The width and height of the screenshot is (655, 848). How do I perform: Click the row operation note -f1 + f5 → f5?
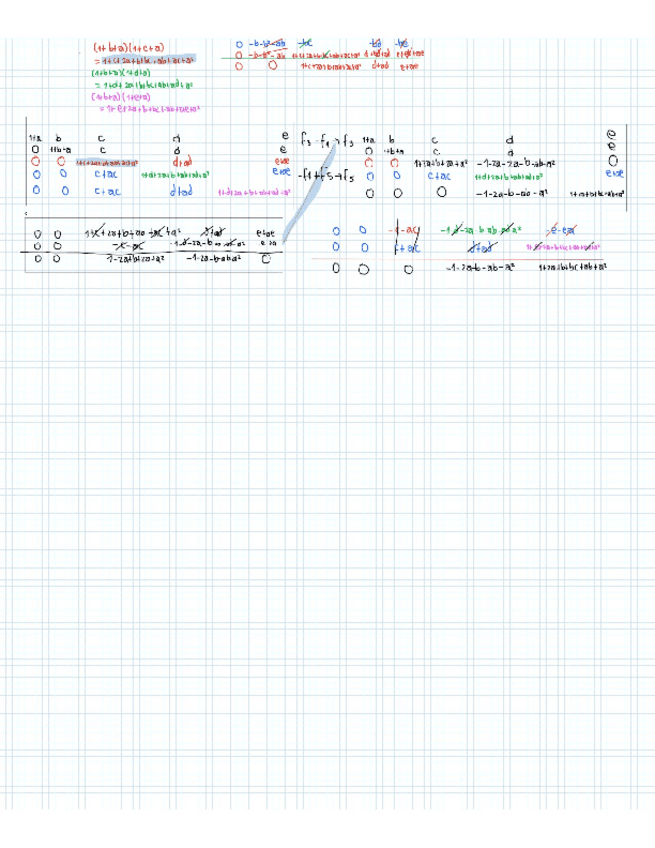tap(326, 176)
